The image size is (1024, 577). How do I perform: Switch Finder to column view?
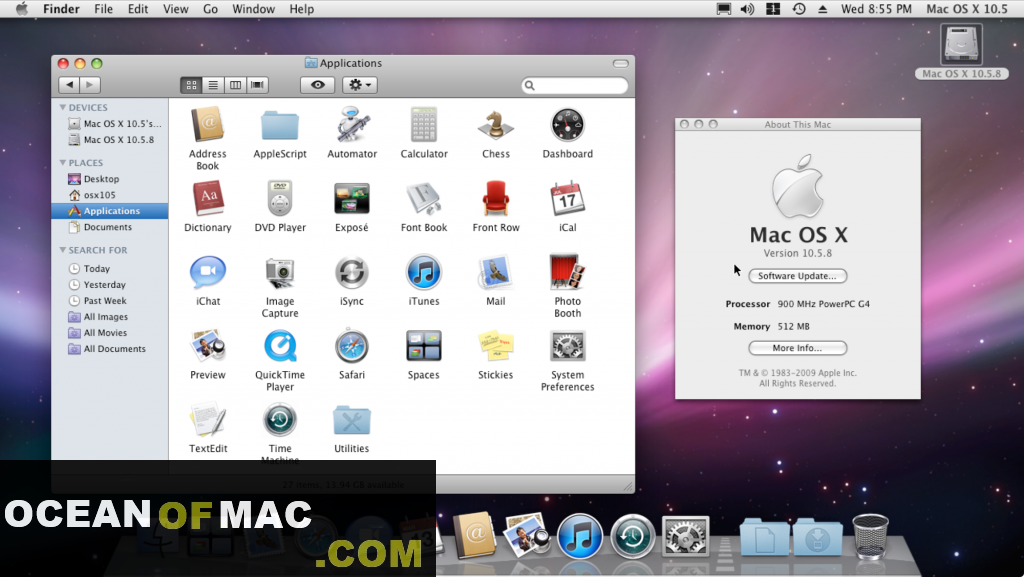(235, 85)
